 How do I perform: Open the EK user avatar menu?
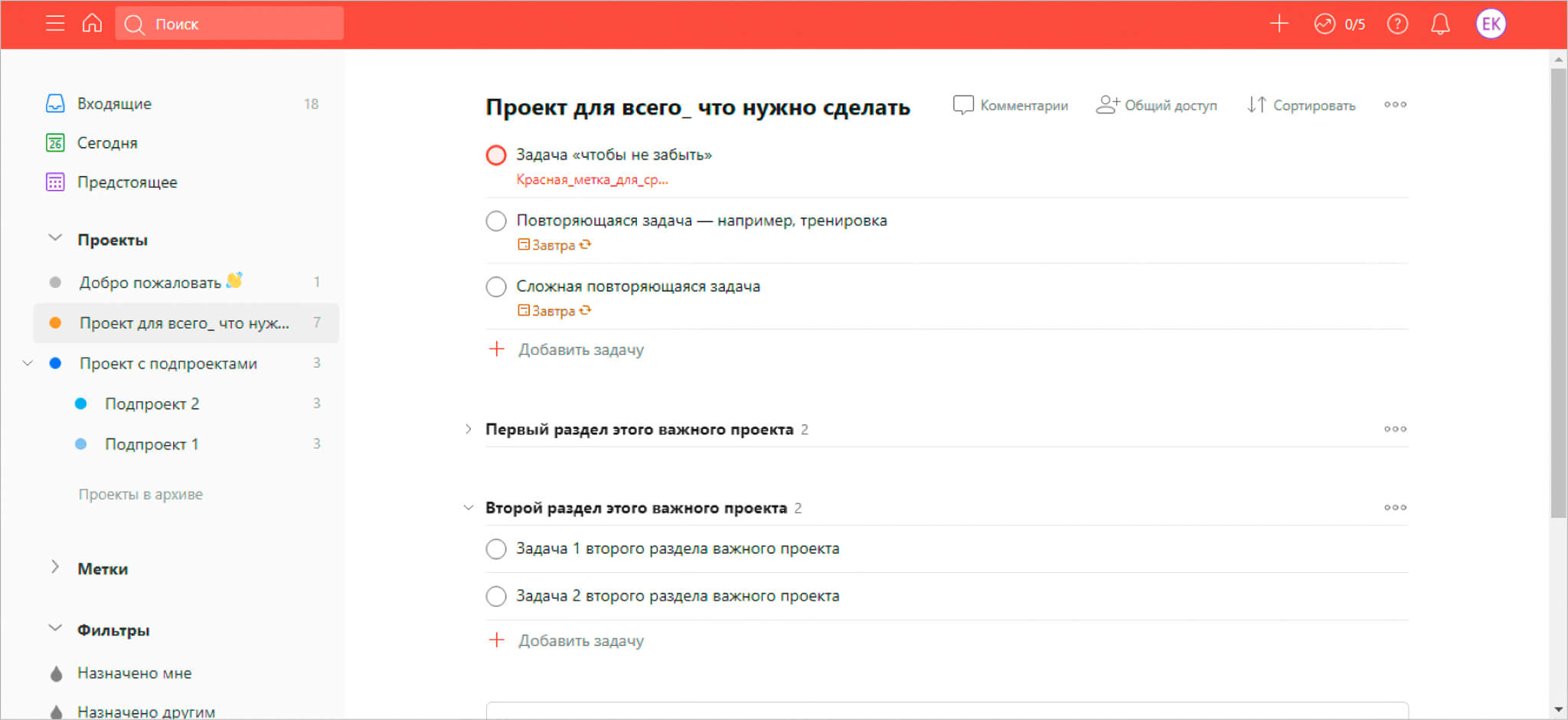coord(1491,24)
